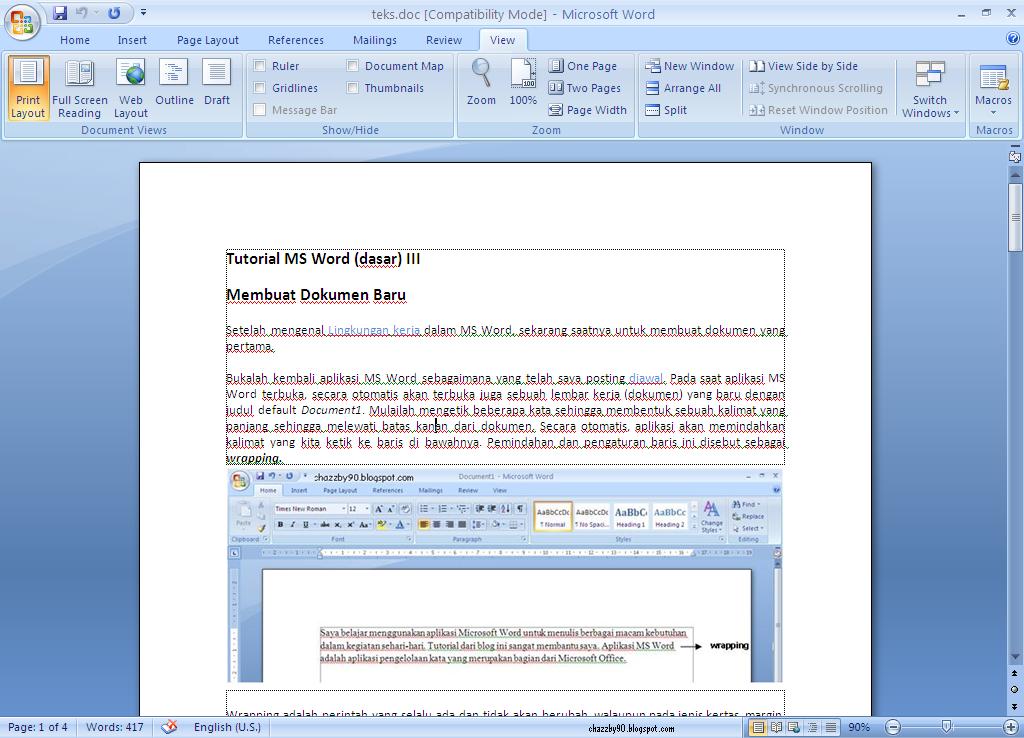Open the Mailings tab
The width and height of the screenshot is (1024, 738).
pyautogui.click(x=375, y=40)
